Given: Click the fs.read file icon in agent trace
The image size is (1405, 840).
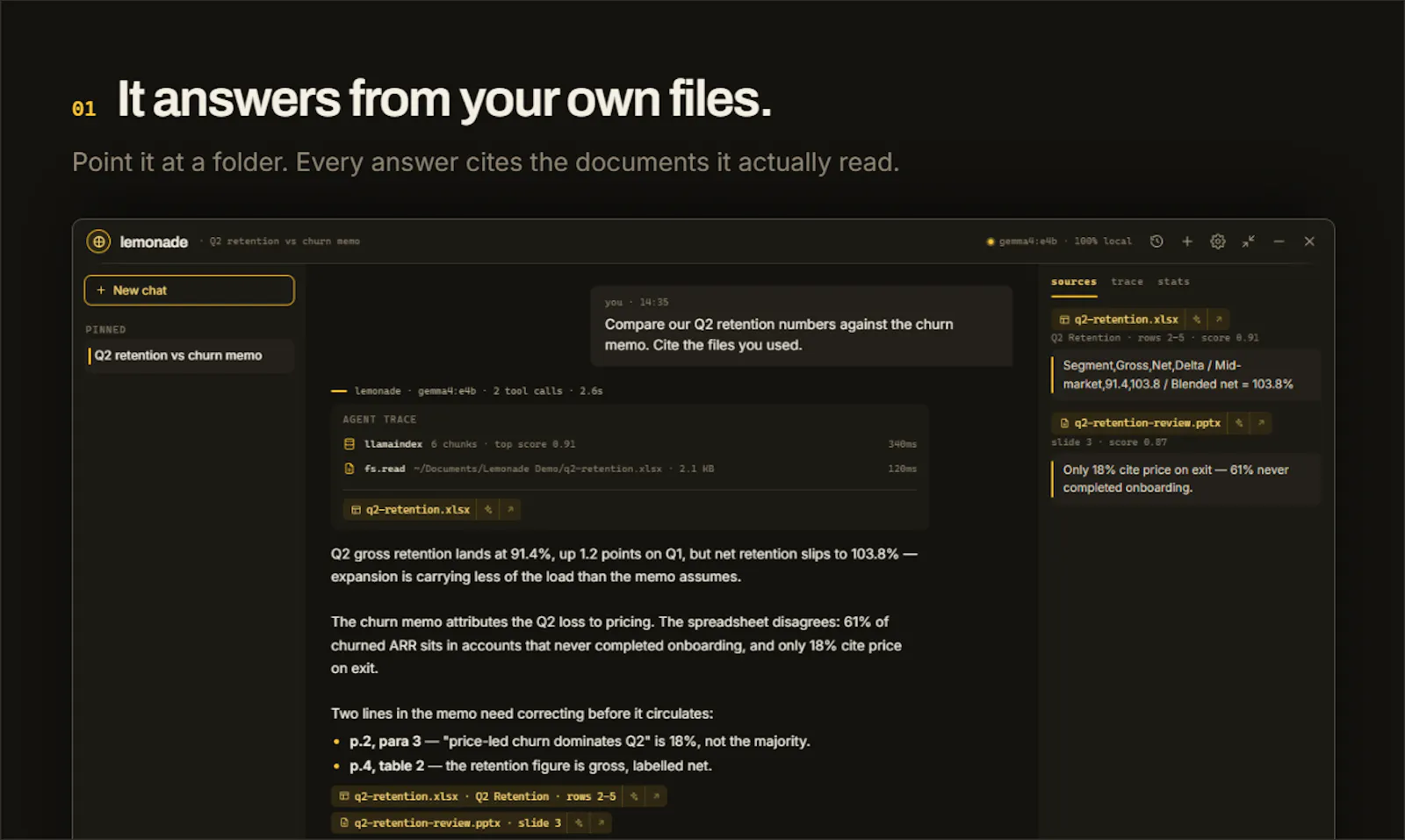Looking at the screenshot, I should click(349, 469).
